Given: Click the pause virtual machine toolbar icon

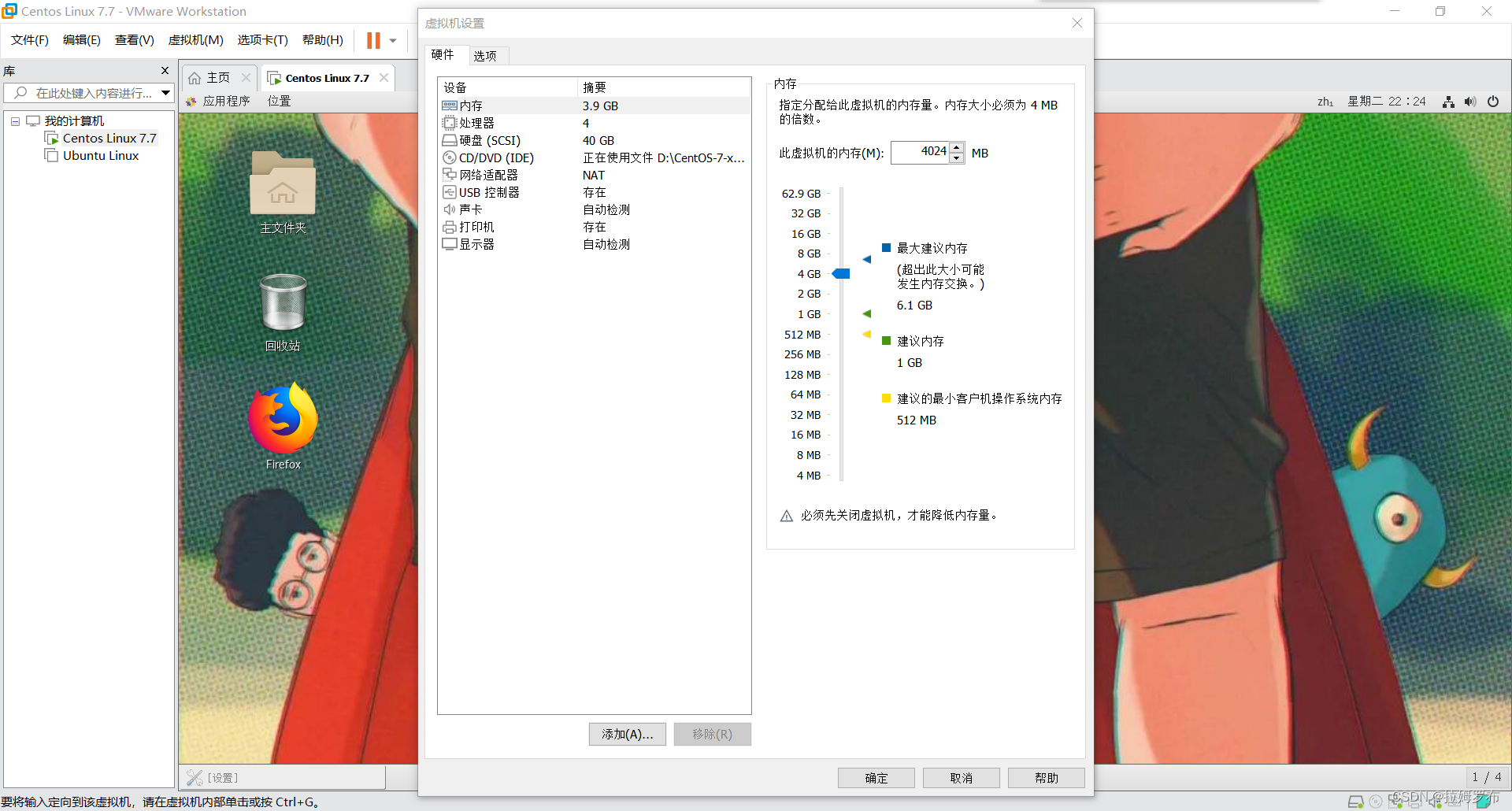Looking at the screenshot, I should pyautogui.click(x=373, y=40).
